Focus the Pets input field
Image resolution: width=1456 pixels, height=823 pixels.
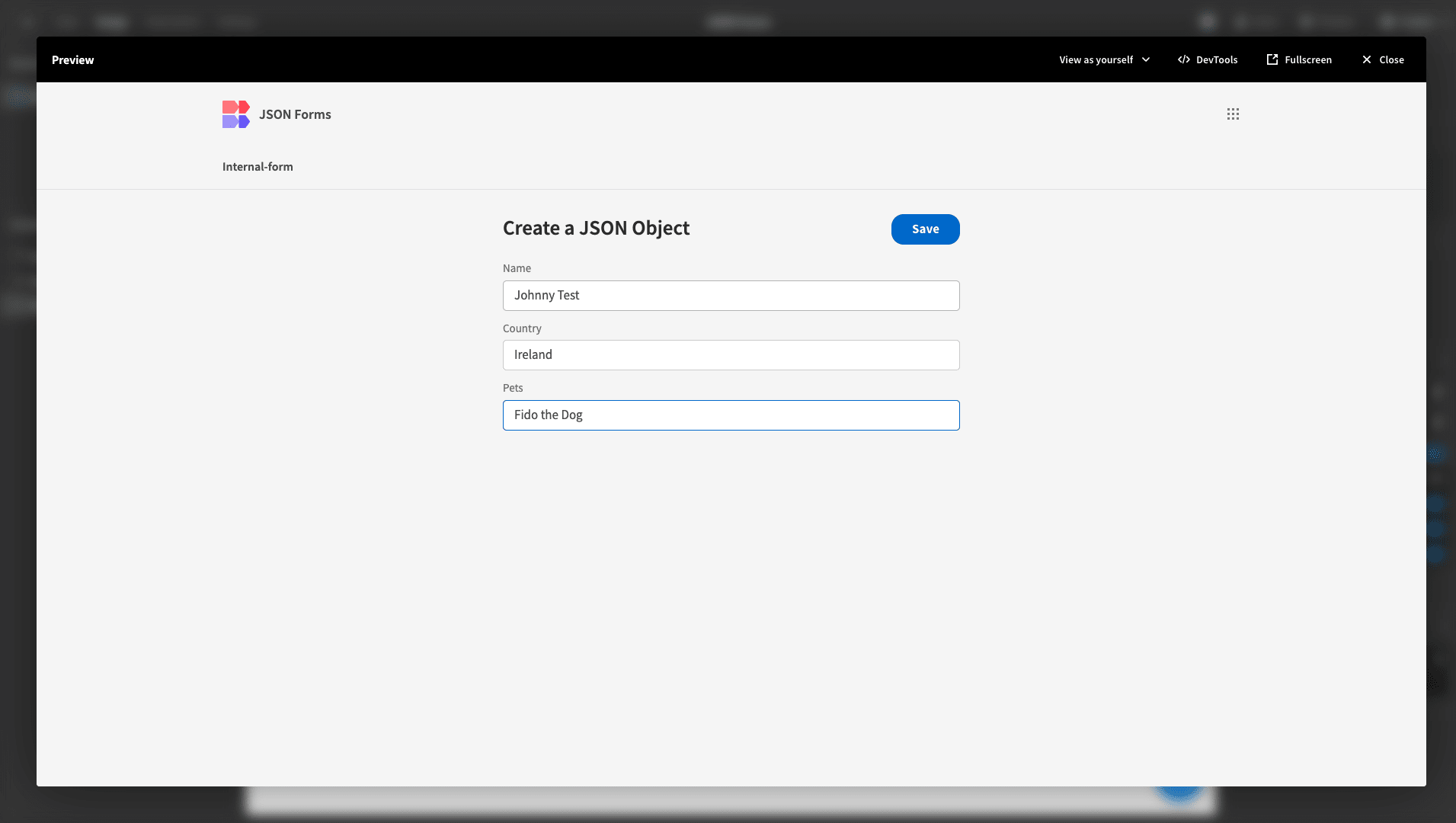click(731, 415)
